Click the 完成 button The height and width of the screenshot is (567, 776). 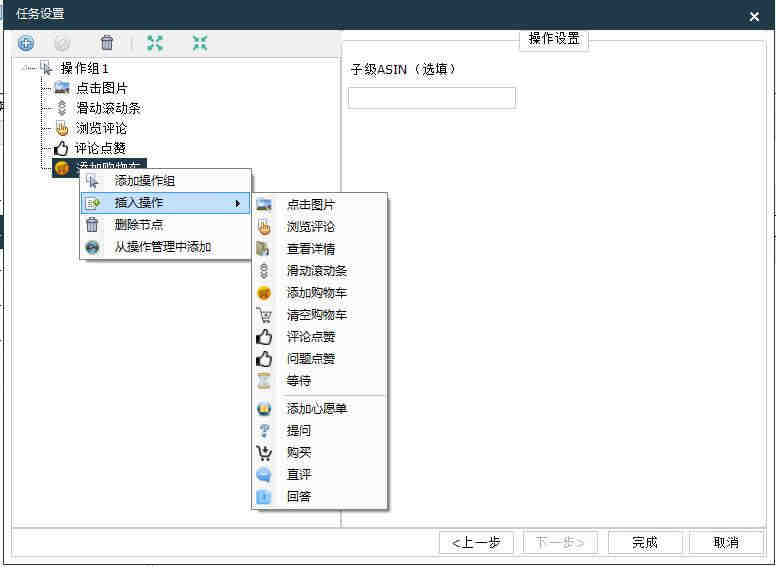pyautogui.click(x=645, y=543)
